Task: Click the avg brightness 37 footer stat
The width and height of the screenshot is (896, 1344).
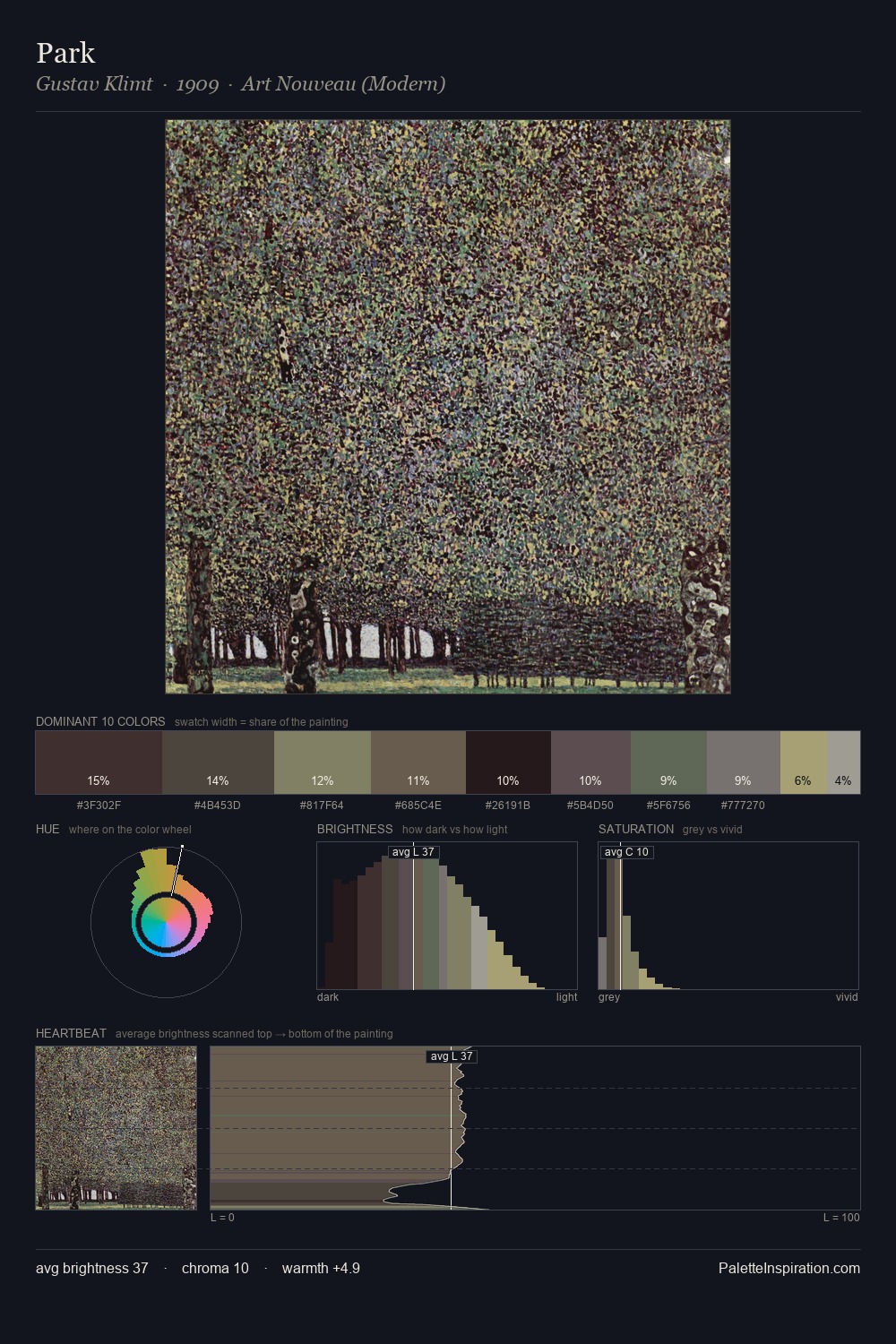Action: click(92, 1268)
